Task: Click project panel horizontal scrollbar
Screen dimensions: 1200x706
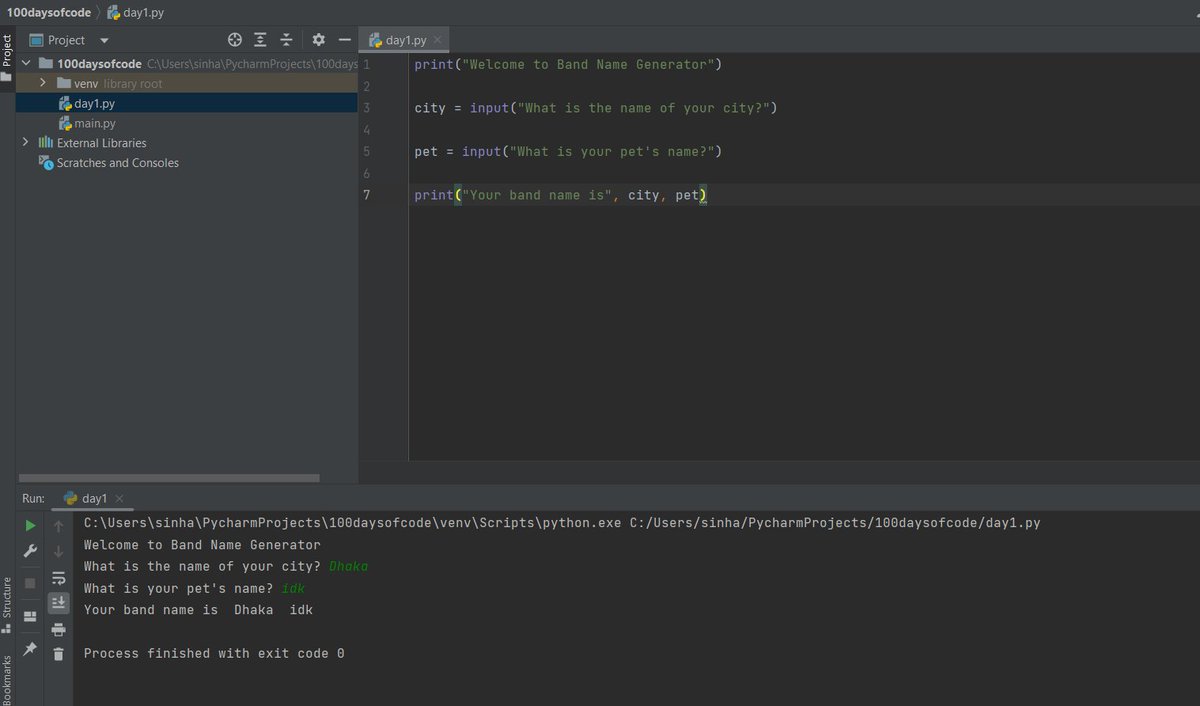Action: [x=169, y=478]
